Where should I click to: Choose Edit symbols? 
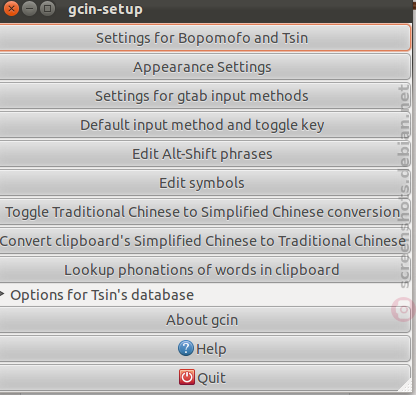[x=205, y=183]
